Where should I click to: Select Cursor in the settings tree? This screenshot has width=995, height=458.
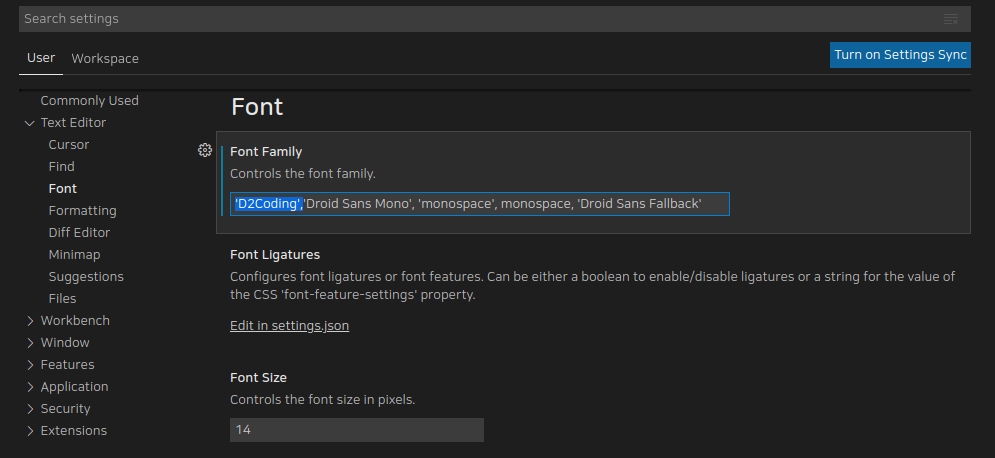[69, 145]
